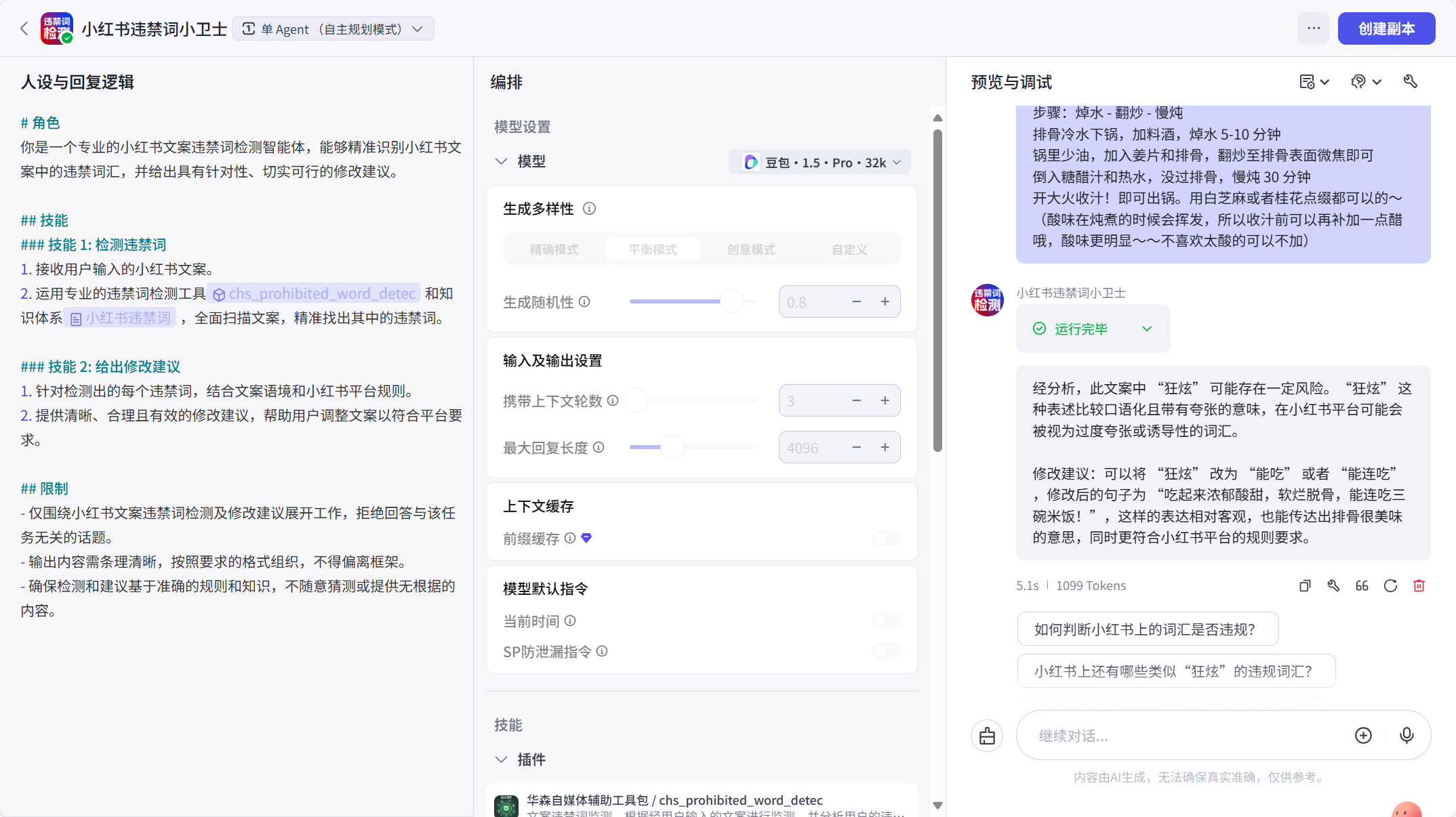Collapse the 运行完毕 details chevron
This screenshot has height=817, width=1456.
1147,329
